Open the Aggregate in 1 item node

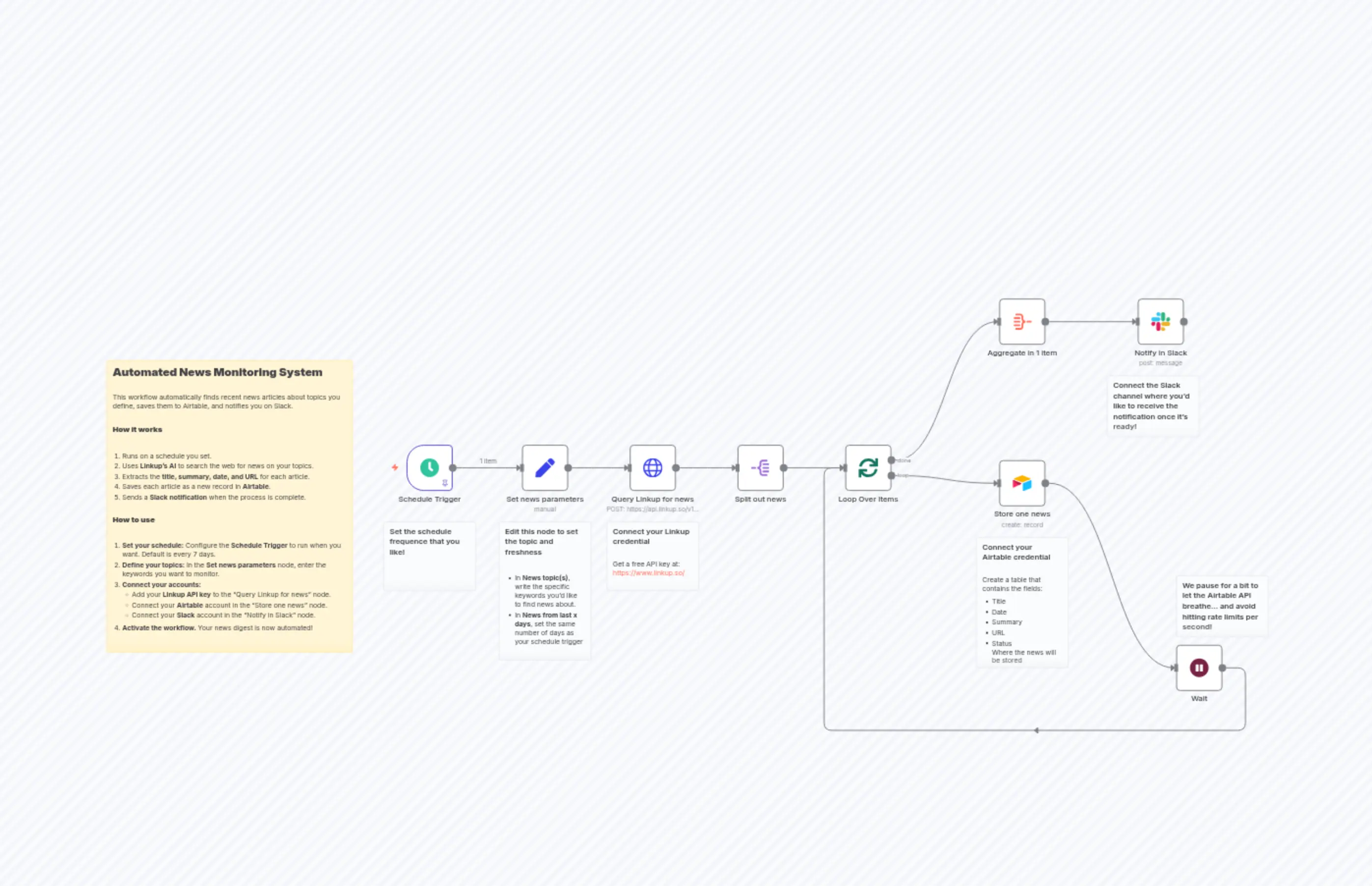1023,322
